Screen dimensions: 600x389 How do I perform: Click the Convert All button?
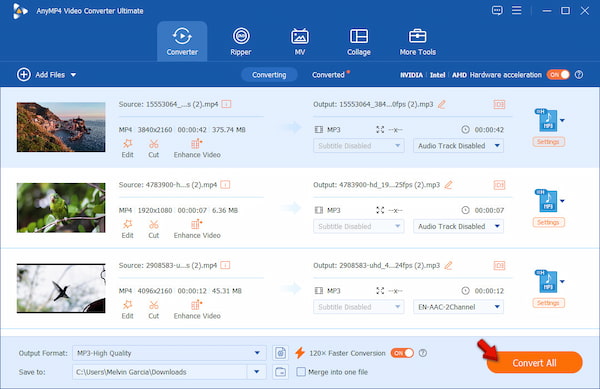coord(535,363)
